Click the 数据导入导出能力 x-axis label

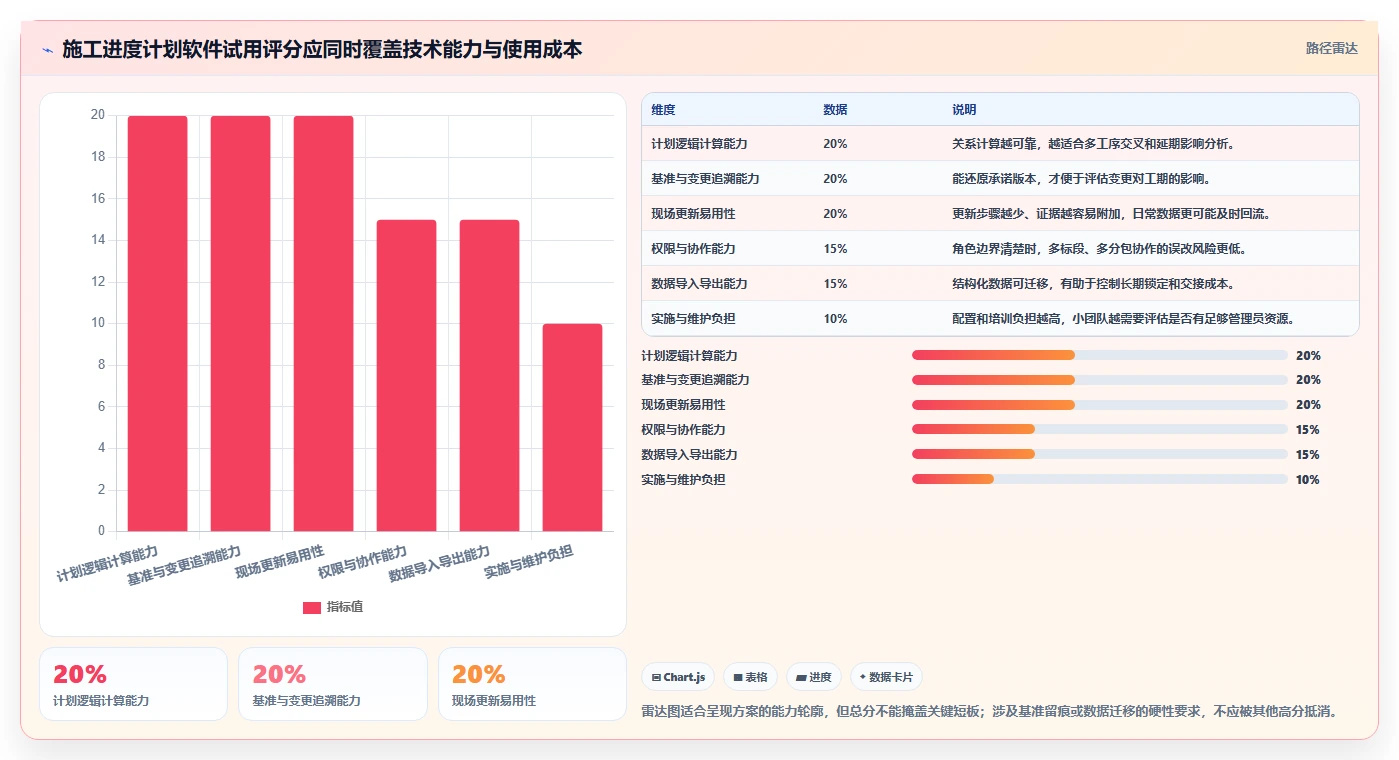pyautogui.click(x=440, y=564)
